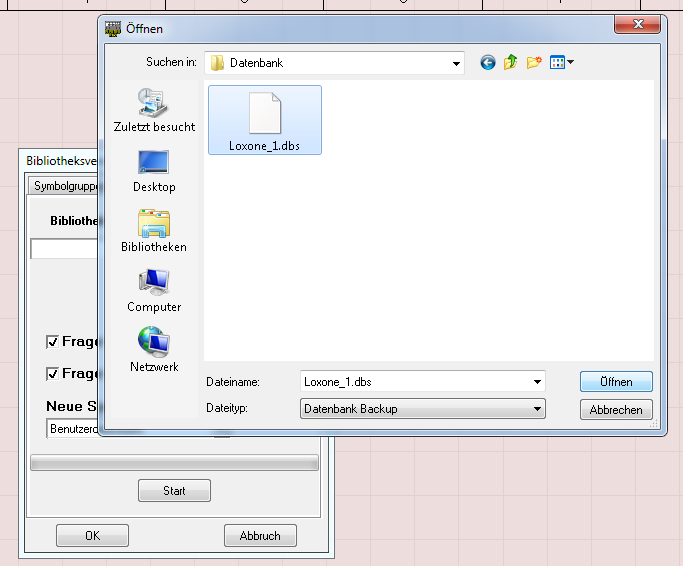Click Abbrechen in the Öffnen dialog

click(616, 410)
